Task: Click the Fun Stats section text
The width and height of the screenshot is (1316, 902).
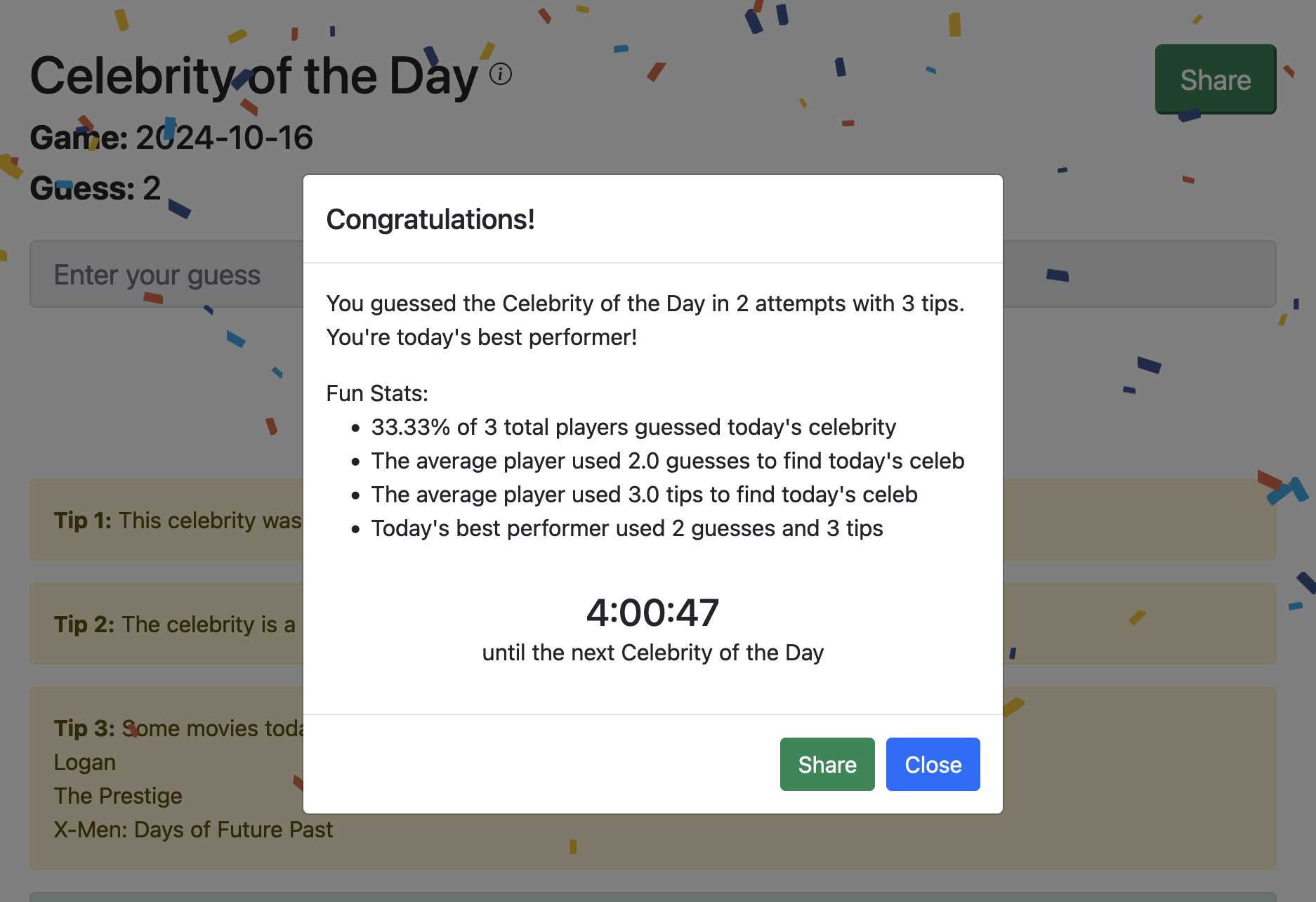Action: [376, 393]
